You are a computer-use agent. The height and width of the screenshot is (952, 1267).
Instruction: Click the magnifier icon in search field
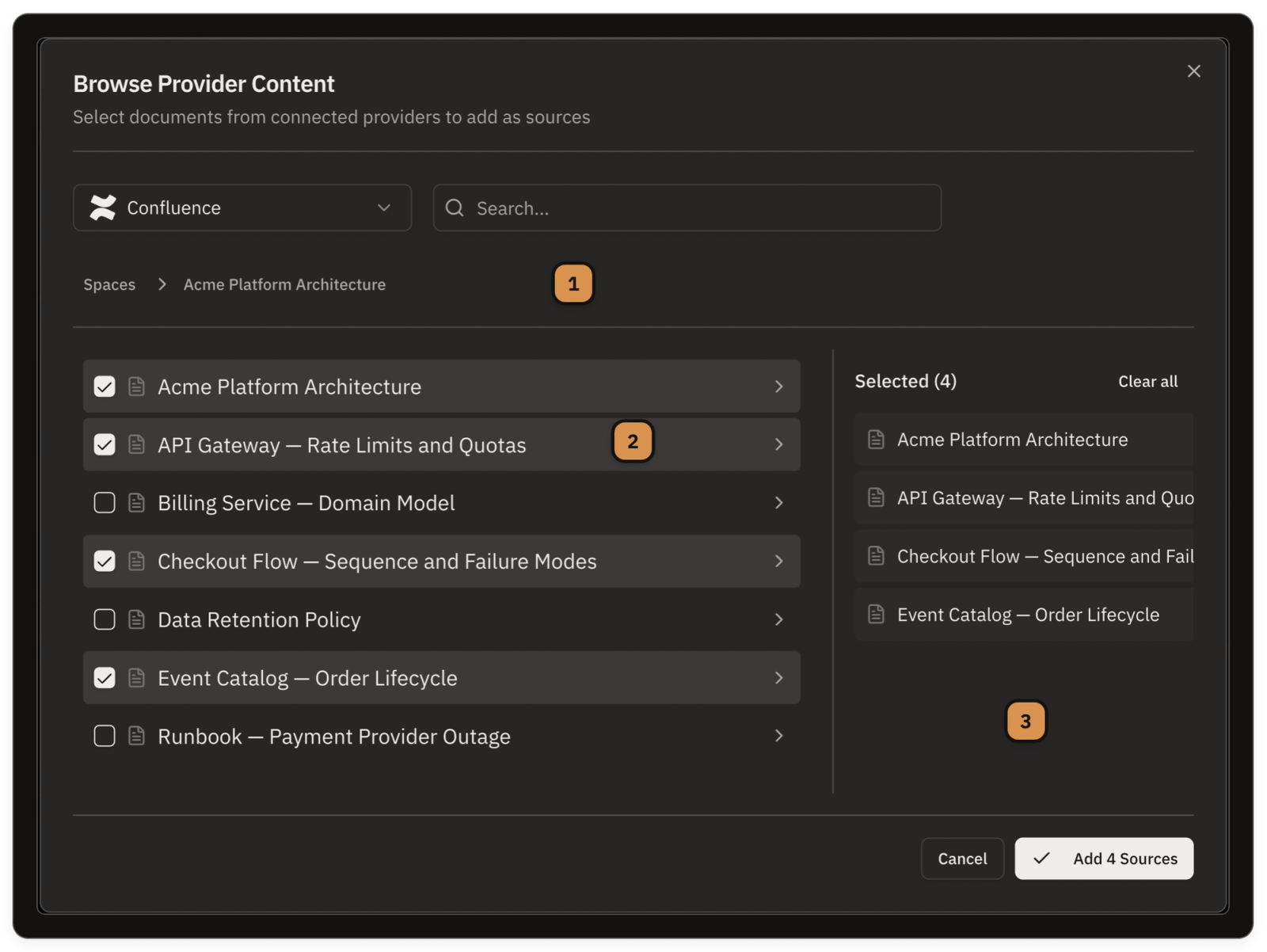(x=455, y=208)
